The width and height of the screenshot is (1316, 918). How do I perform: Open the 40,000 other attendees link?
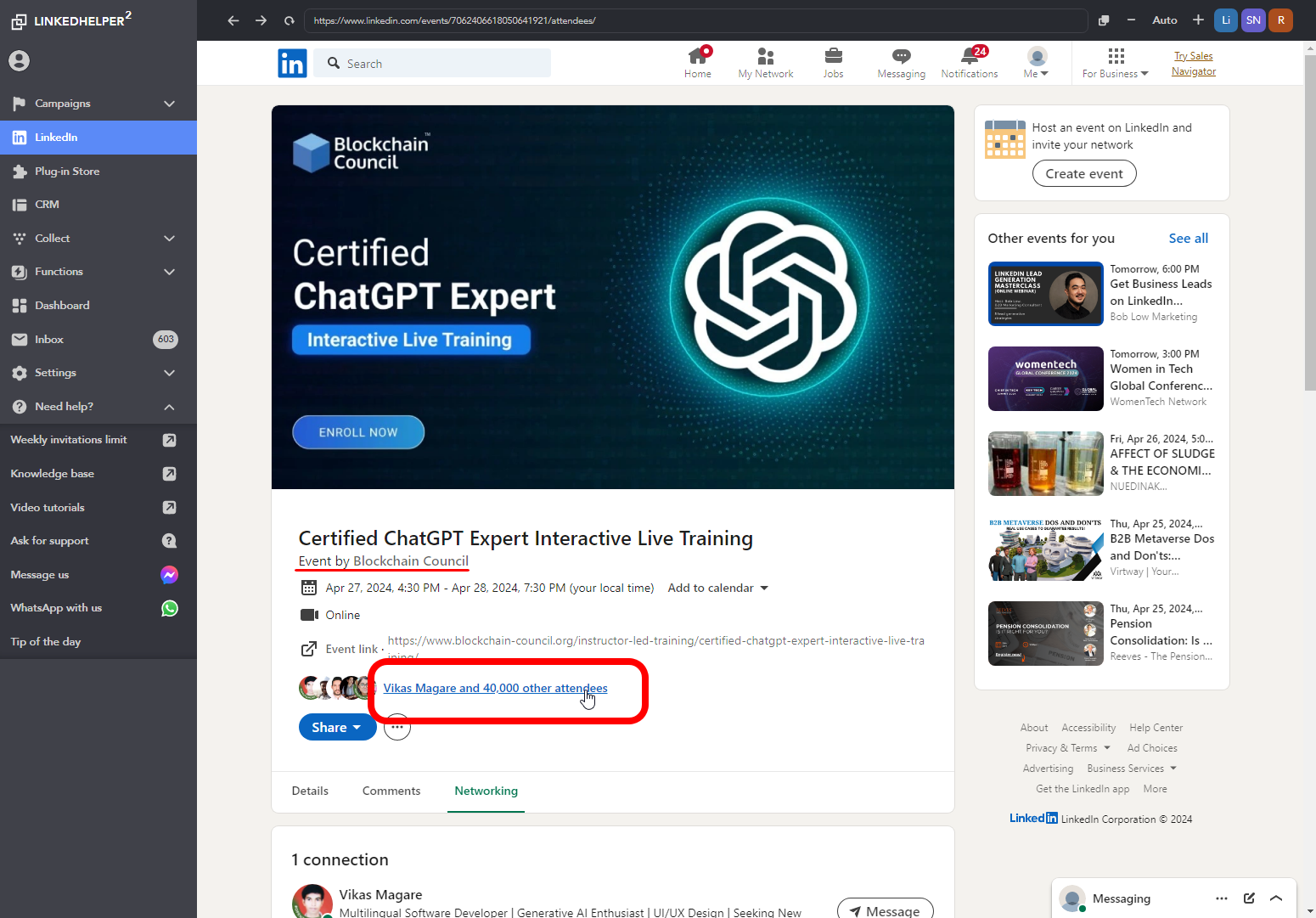(x=495, y=688)
